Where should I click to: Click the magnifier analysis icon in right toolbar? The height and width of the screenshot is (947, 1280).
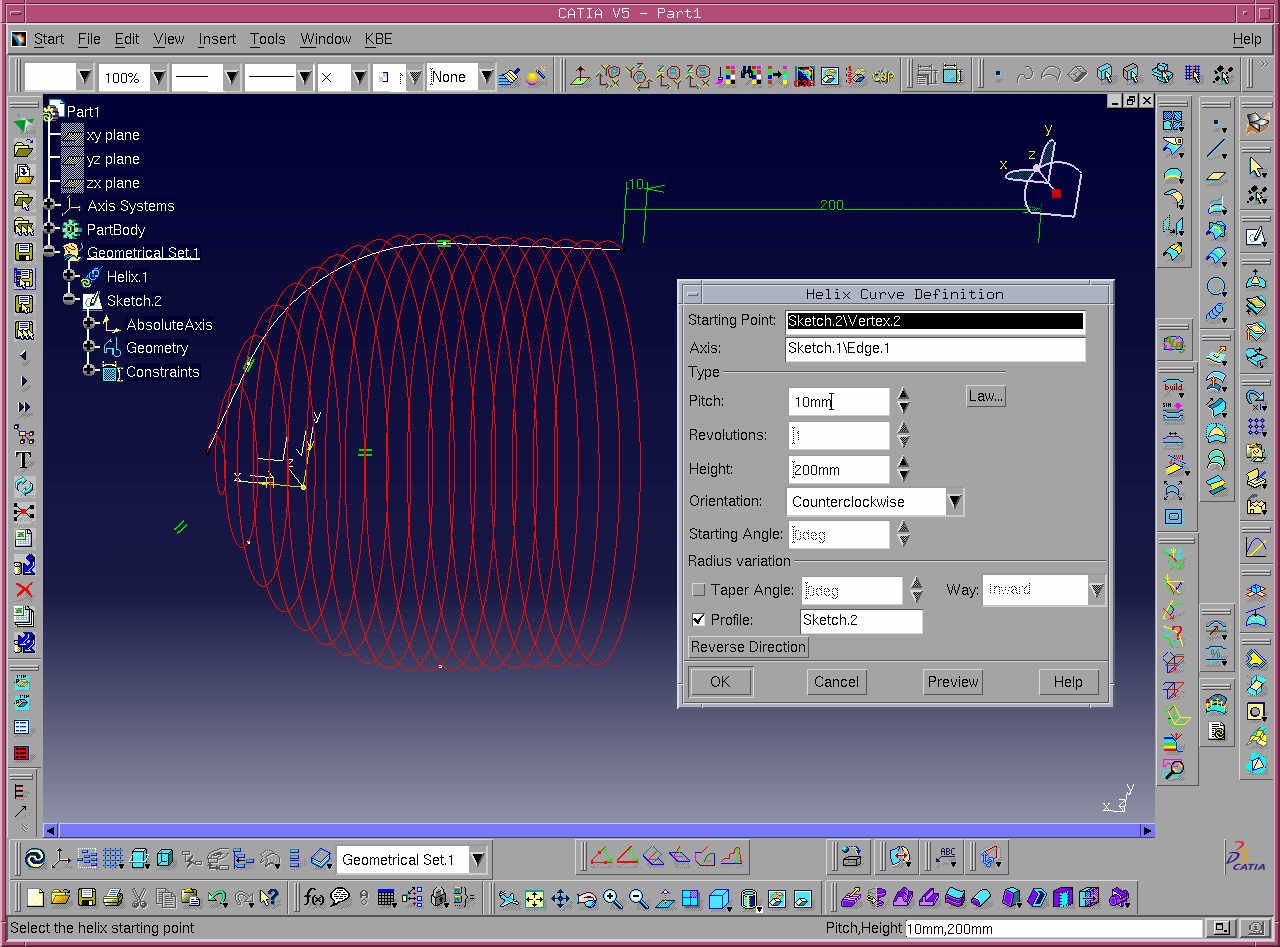pyautogui.click(x=1173, y=769)
